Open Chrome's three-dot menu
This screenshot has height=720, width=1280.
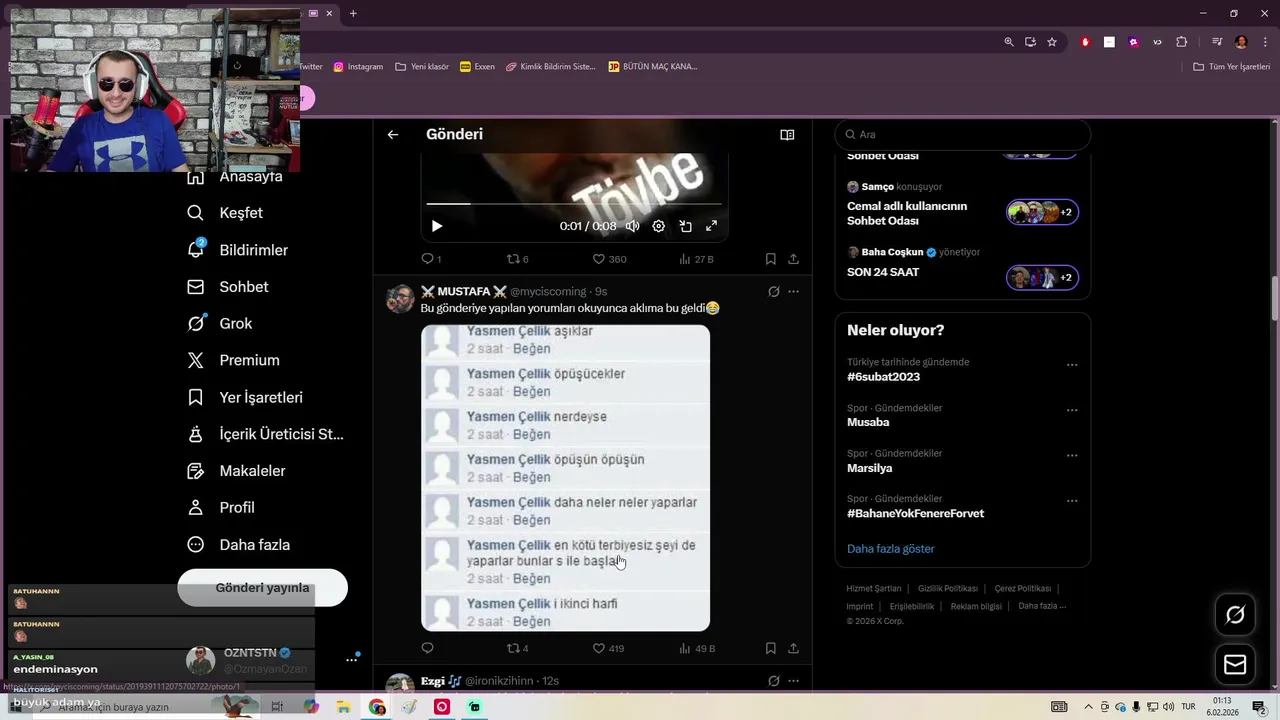pos(1265,42)
